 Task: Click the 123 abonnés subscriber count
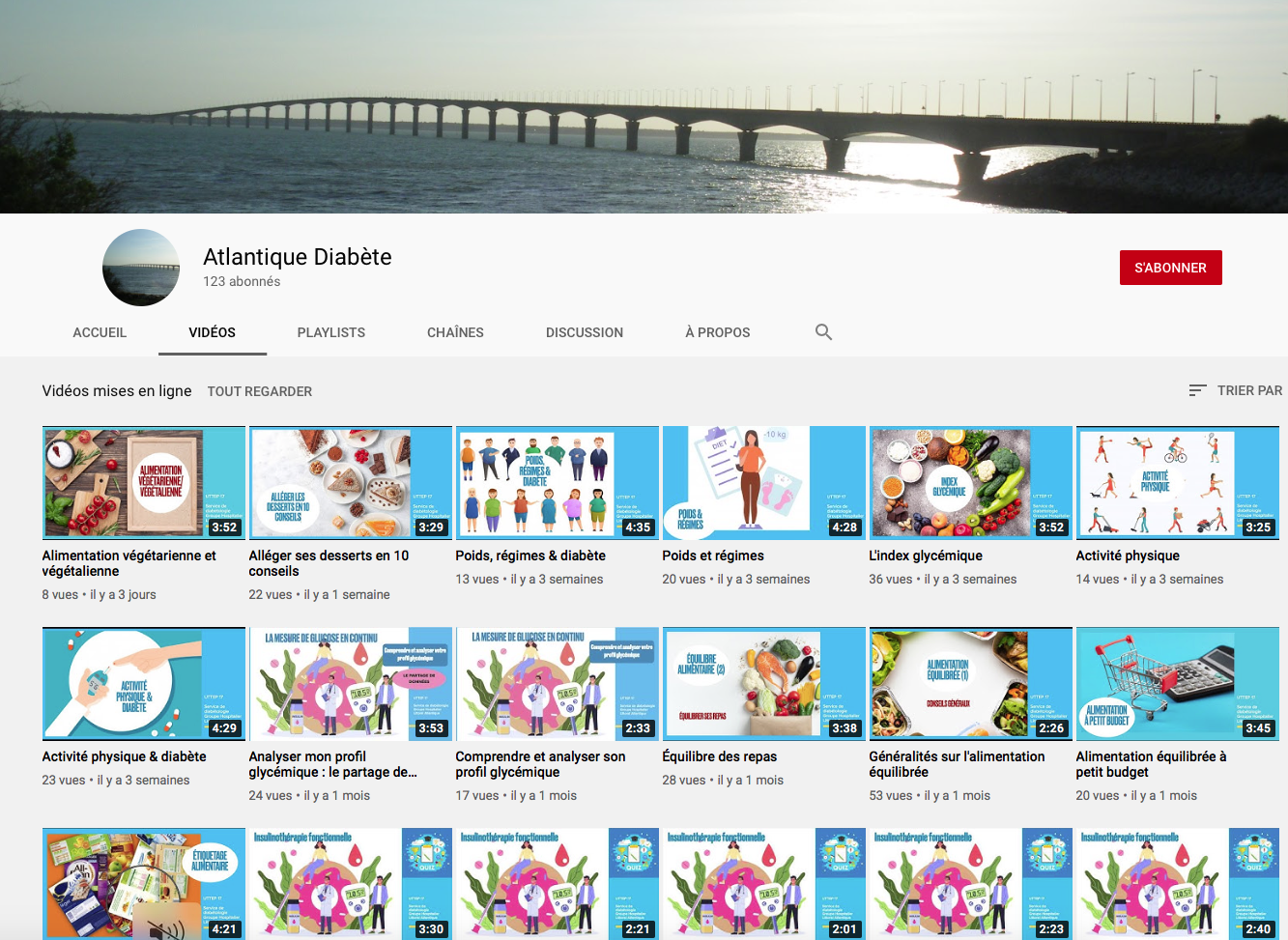(242, 281)
